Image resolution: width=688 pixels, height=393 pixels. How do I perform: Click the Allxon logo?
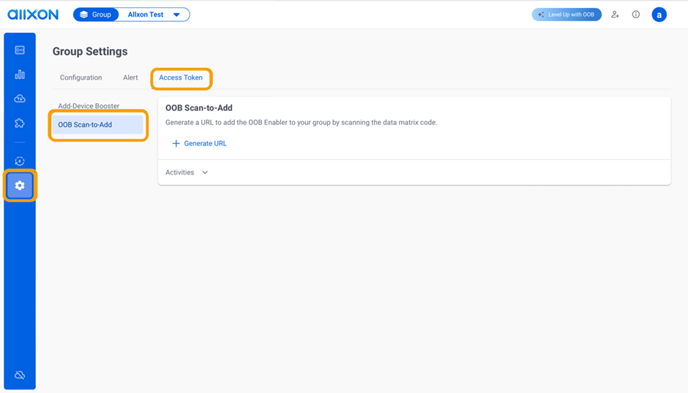(x=33, y=14)
